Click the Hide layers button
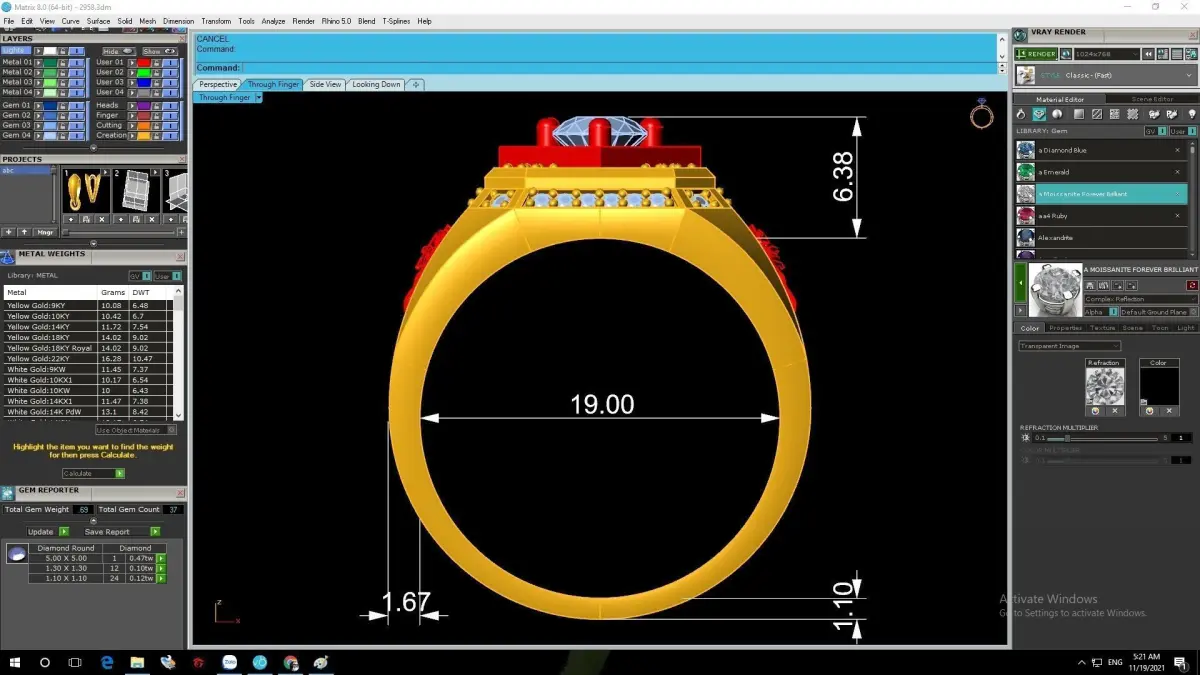The width and height of the screenshot is (1200, 675). [119, 51]
